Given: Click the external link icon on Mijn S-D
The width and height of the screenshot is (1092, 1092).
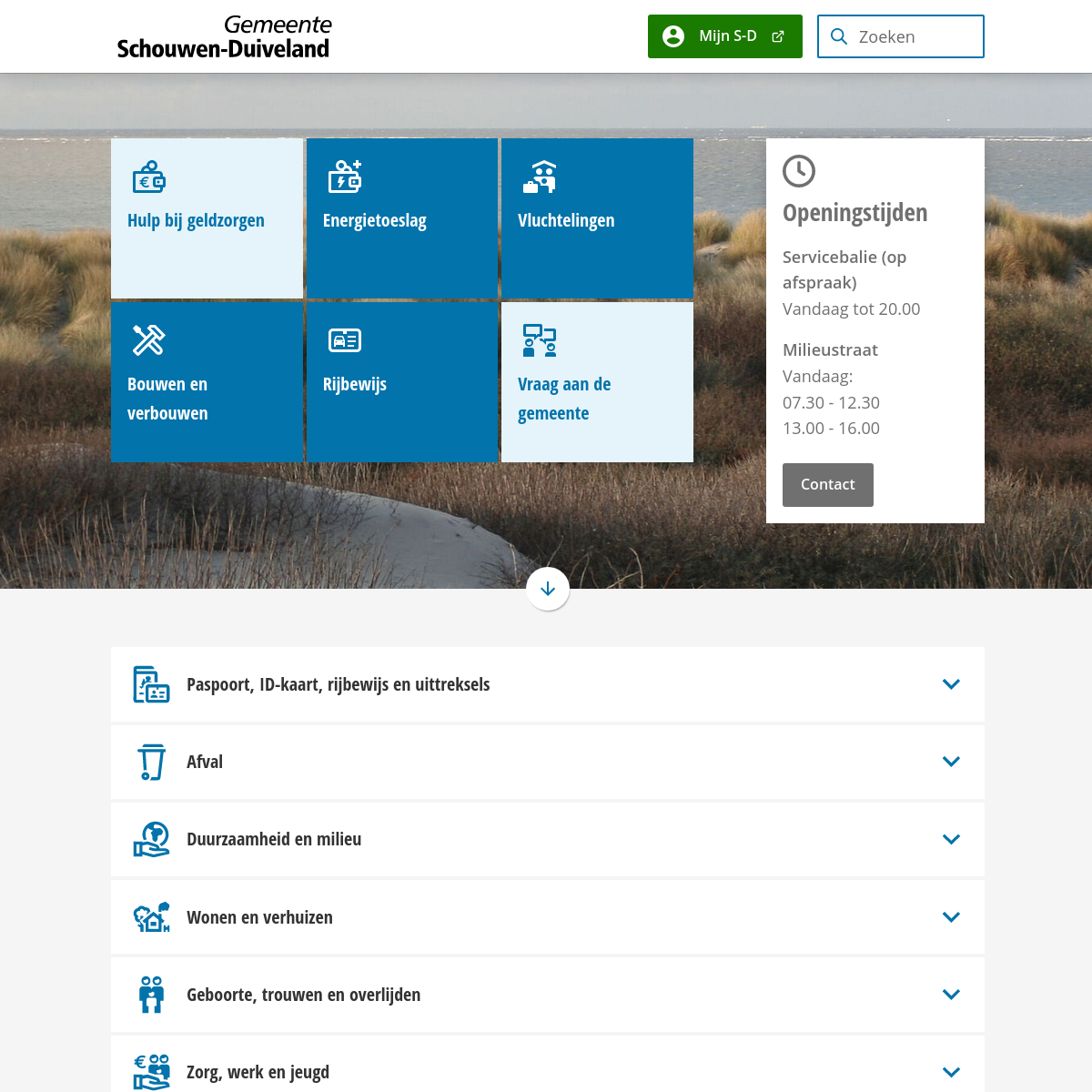Looking at the screenshot, I should [x=778, y=36].
